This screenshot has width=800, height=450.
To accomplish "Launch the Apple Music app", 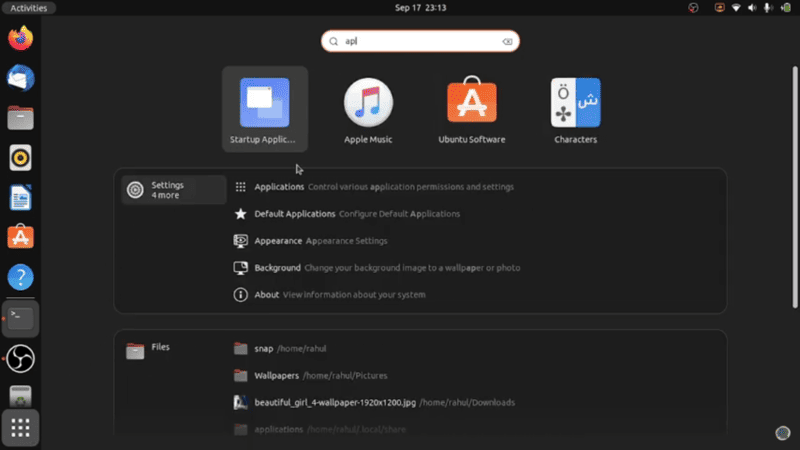I will pos(368,109).
